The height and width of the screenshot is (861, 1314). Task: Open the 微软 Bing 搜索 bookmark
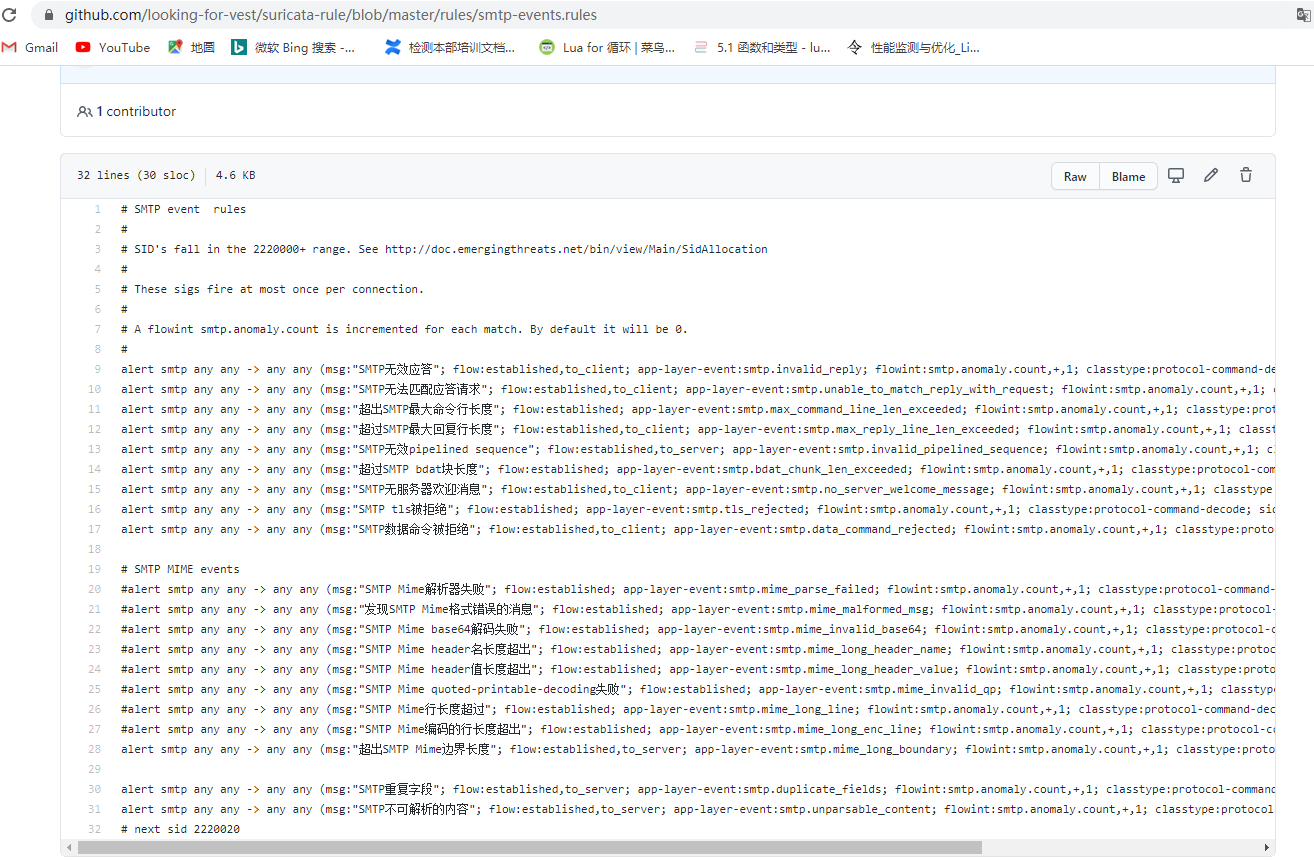[294, 46]
